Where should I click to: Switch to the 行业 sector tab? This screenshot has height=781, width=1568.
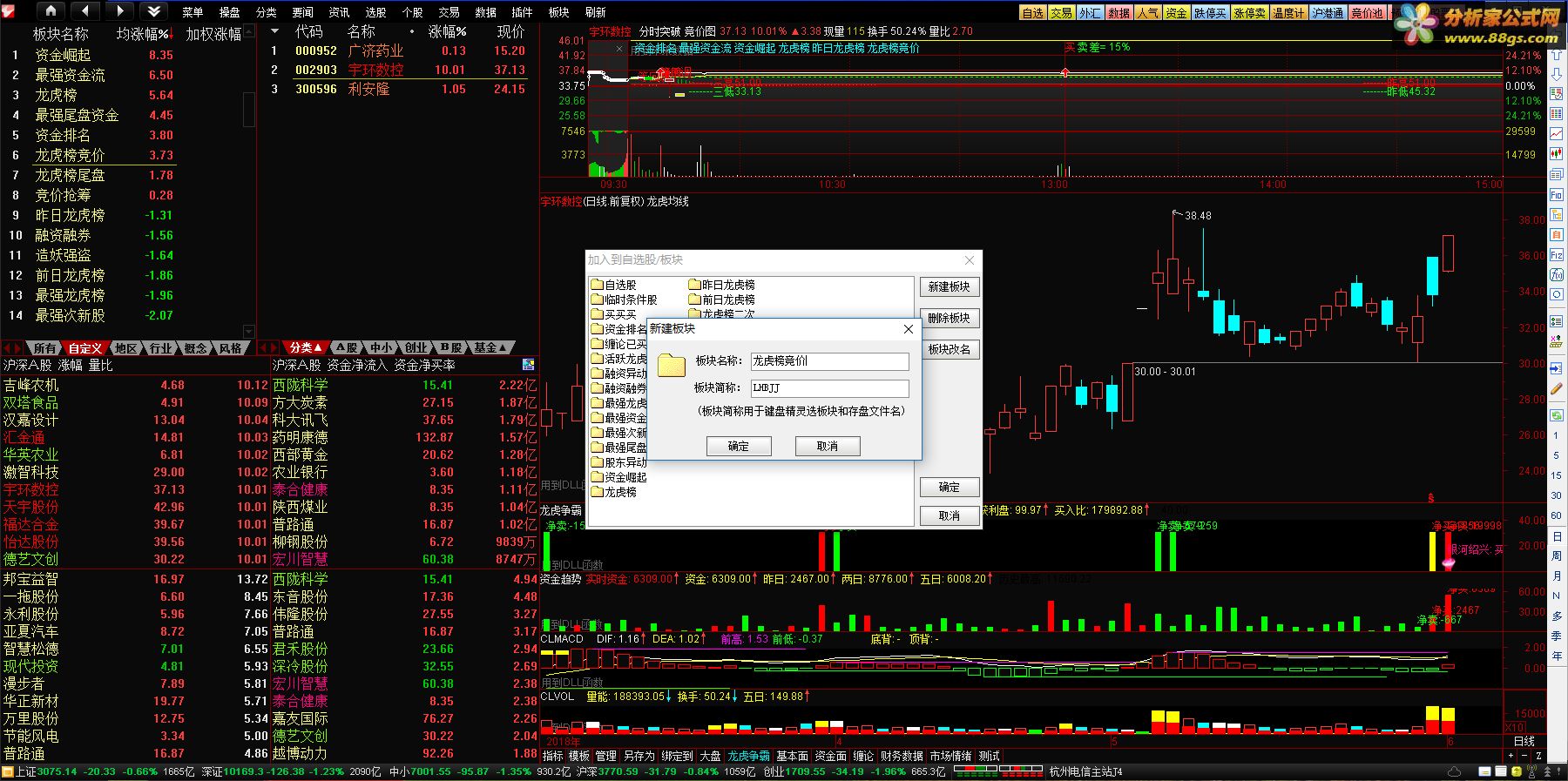click(x=161, y=348)
